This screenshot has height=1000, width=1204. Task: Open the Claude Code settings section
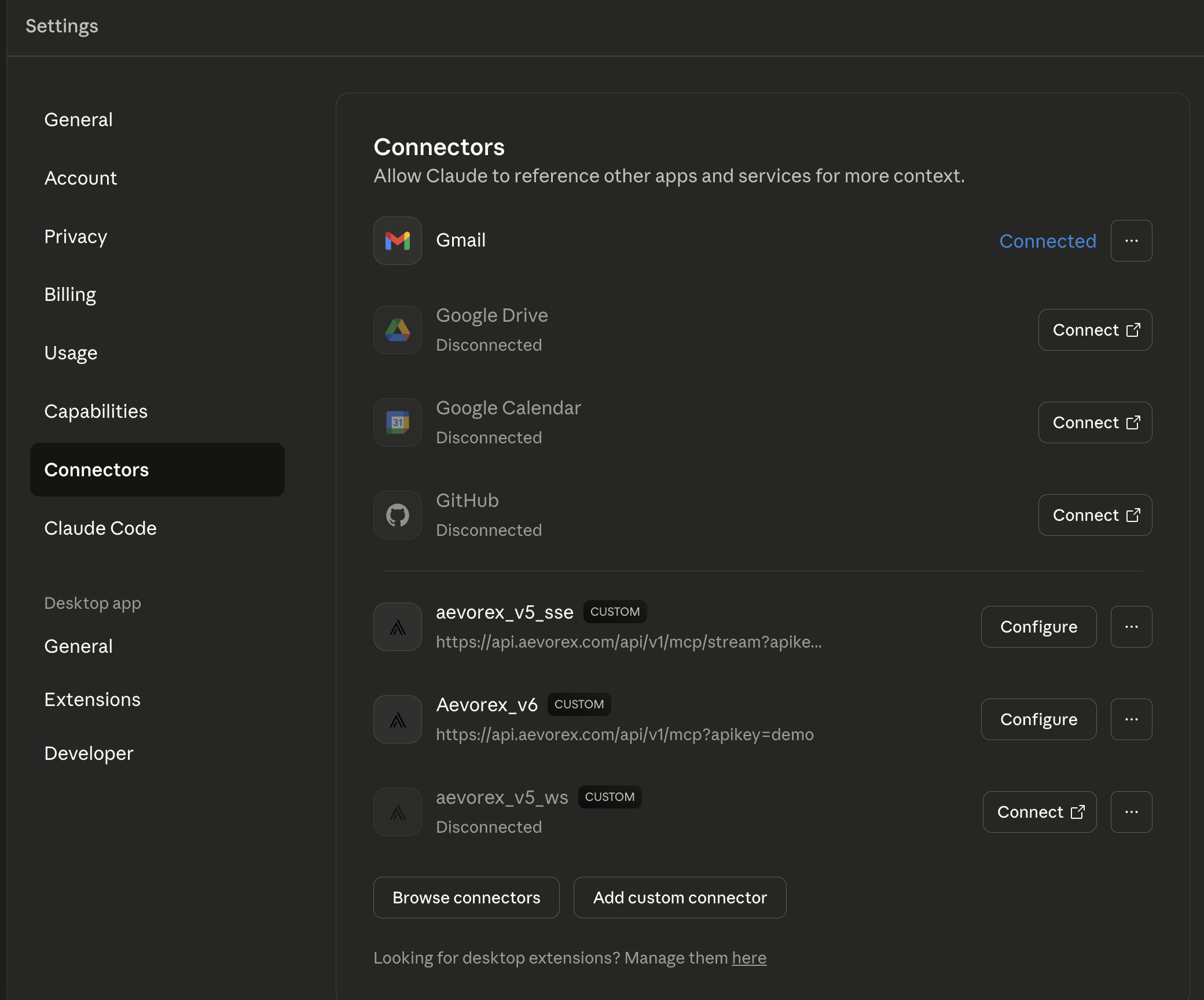(x=100, y=528)
